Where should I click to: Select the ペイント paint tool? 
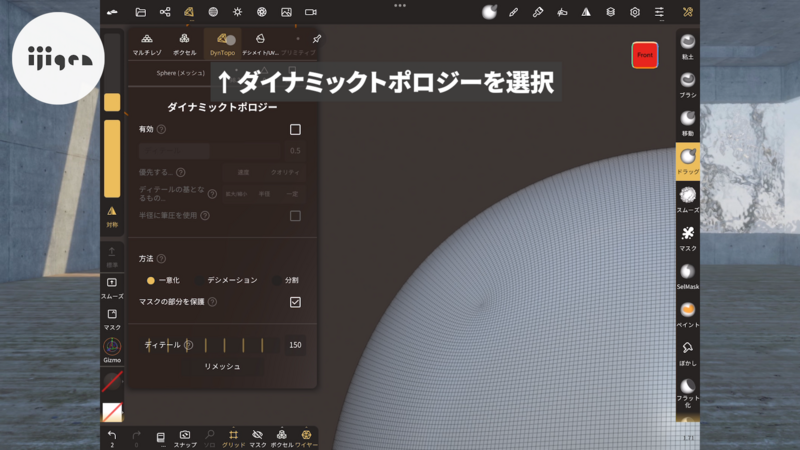[x=688, y=315]
